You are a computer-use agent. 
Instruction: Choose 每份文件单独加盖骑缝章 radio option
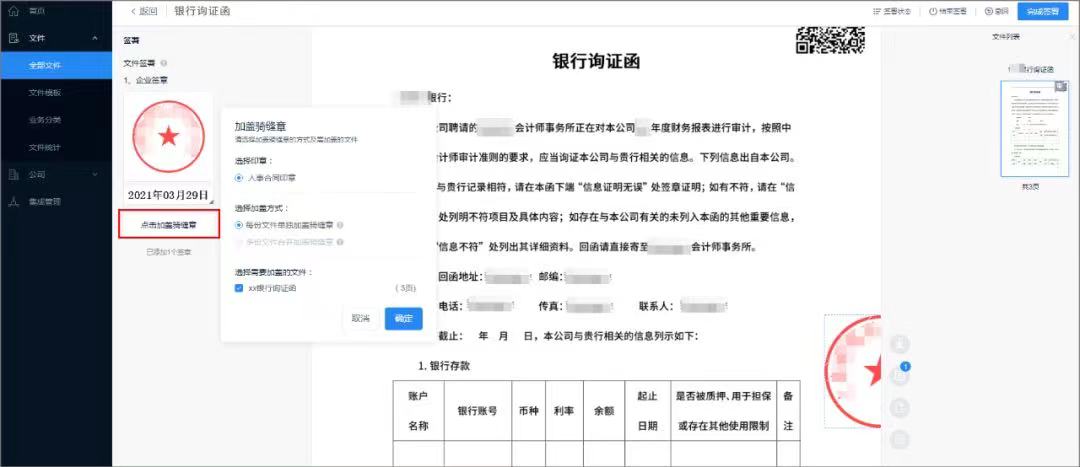coord(239,225)
